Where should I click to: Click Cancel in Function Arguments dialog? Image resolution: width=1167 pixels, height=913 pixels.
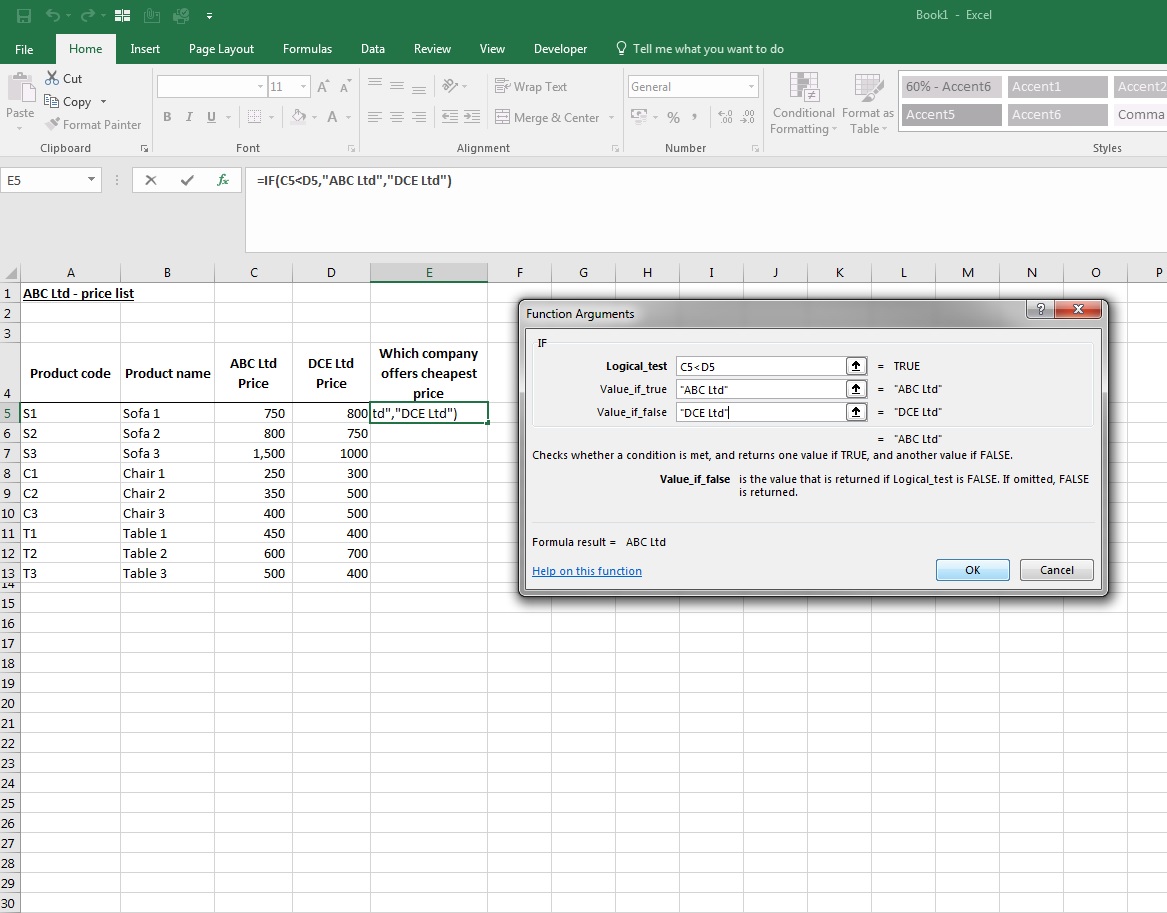tap(1057, 570)
